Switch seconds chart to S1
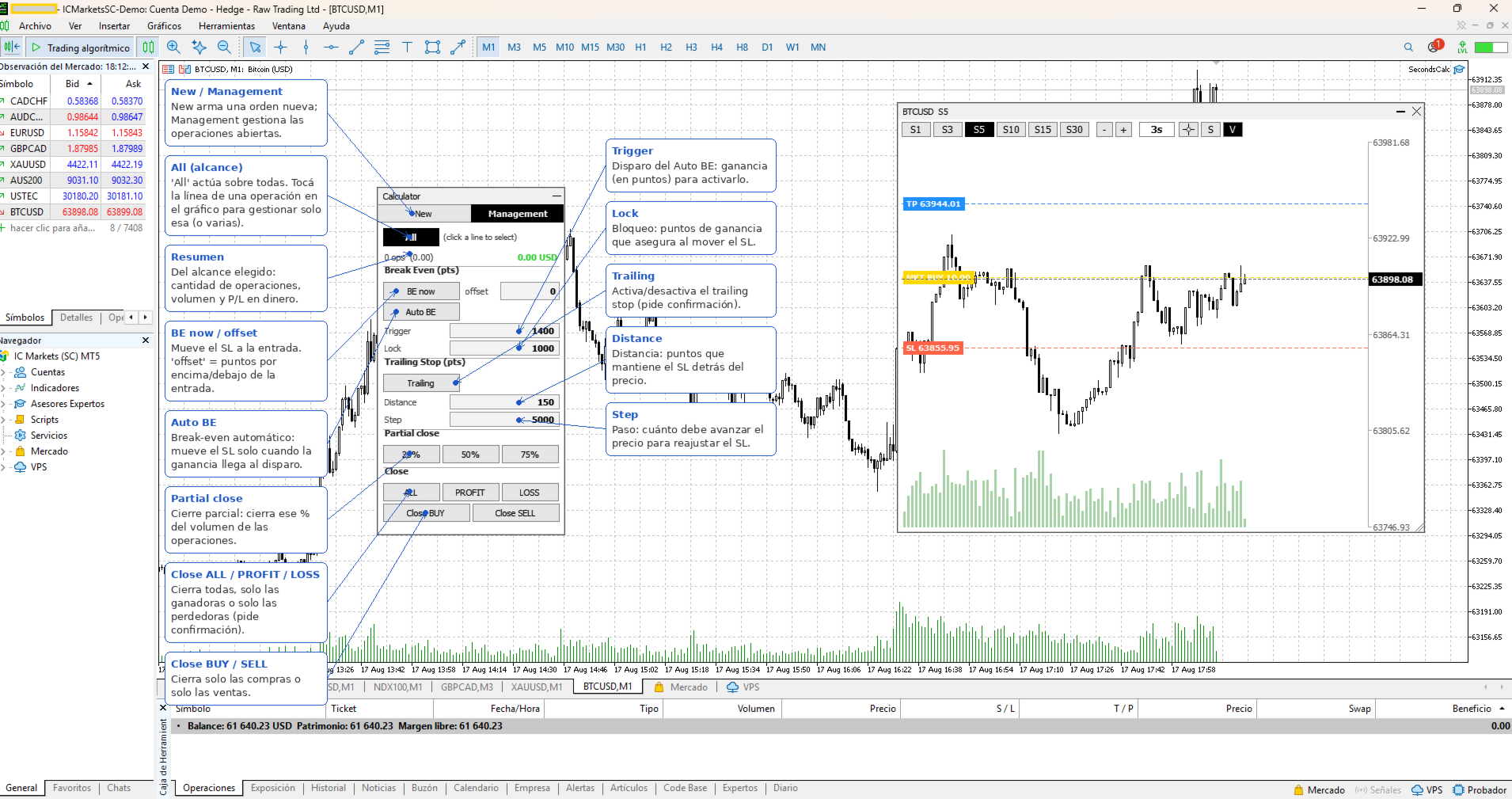Screen dimensions: 1512x799 tap(916, 130)
